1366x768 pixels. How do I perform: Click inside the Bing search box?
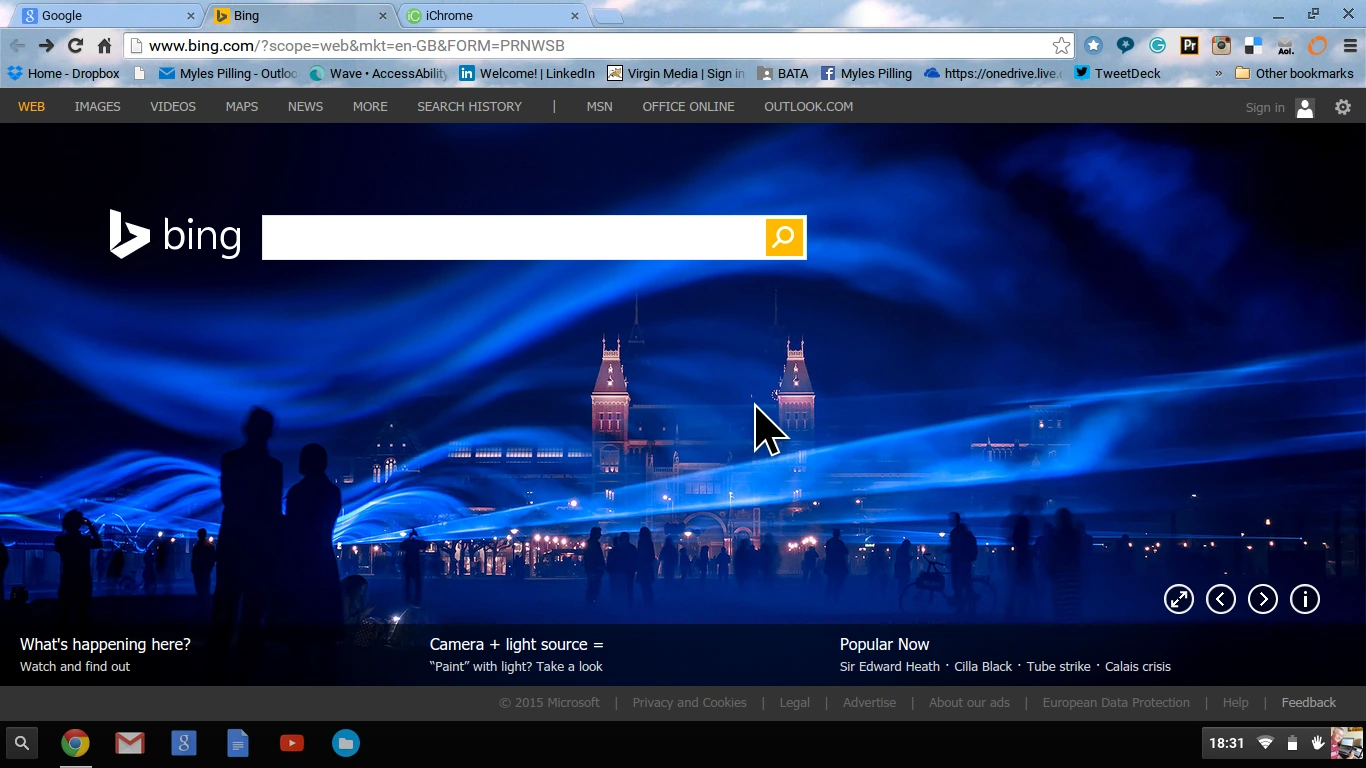pos(512,237)
